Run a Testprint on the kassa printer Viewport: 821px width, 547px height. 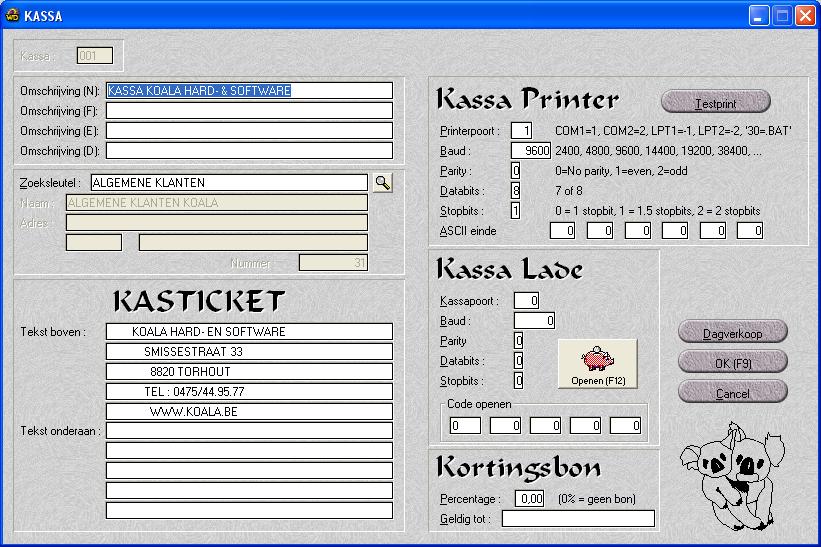(716, 102)
